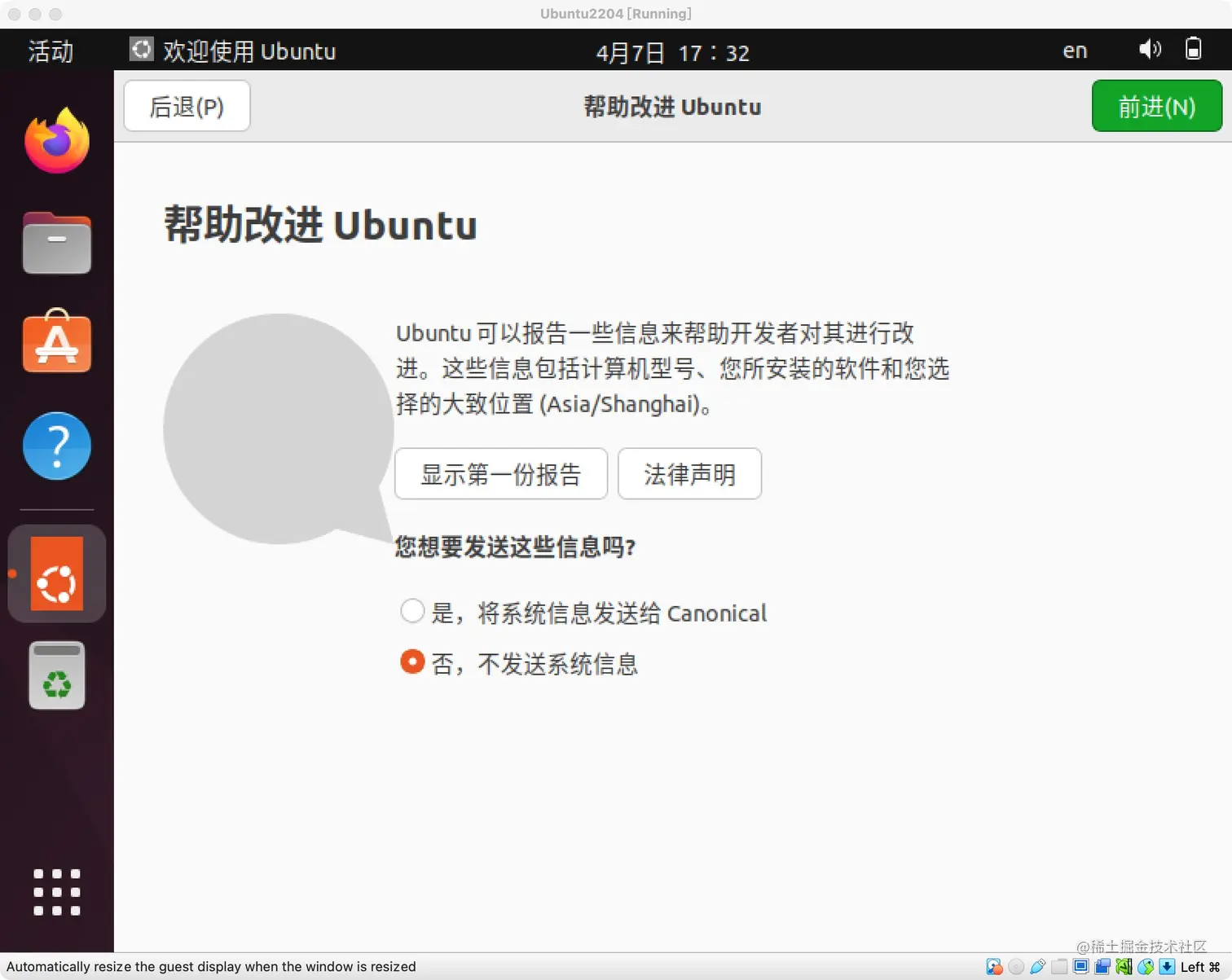Click the 后退(P) back button

(187, 106)
